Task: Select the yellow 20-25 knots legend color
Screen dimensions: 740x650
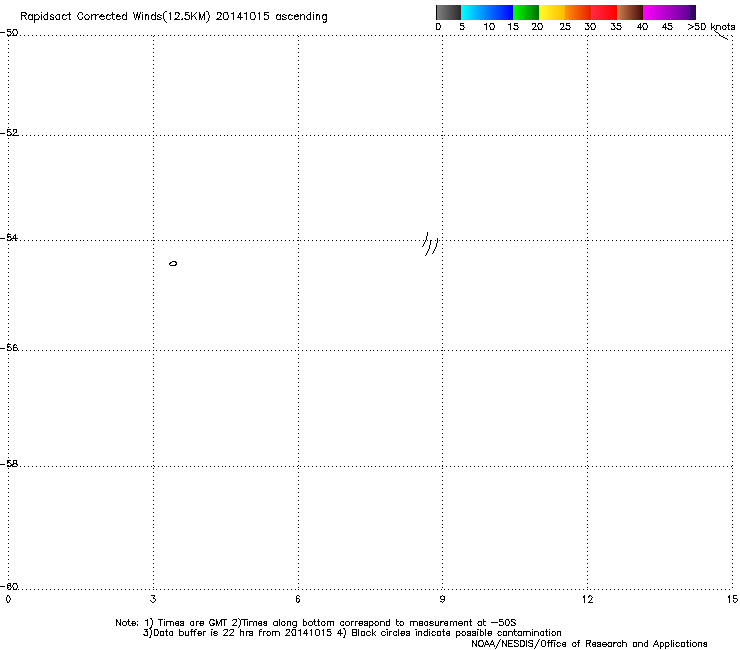Action: (x=552, y=12)
